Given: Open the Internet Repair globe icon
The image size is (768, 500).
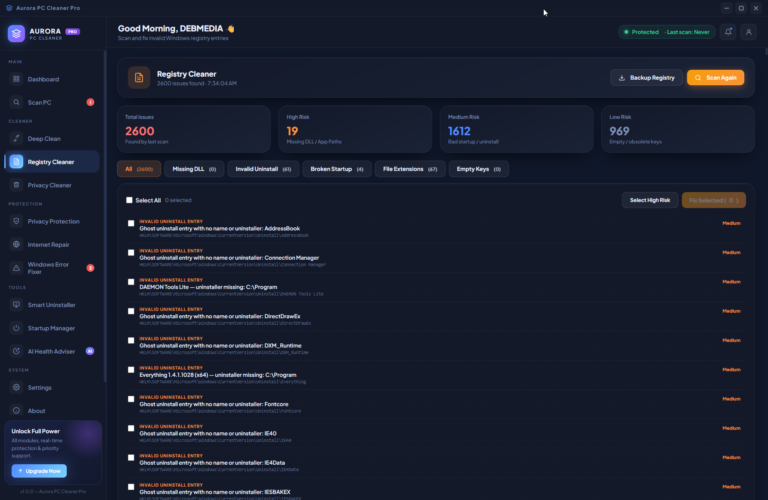Looking at the screenshot, I should tap(16, 244).
